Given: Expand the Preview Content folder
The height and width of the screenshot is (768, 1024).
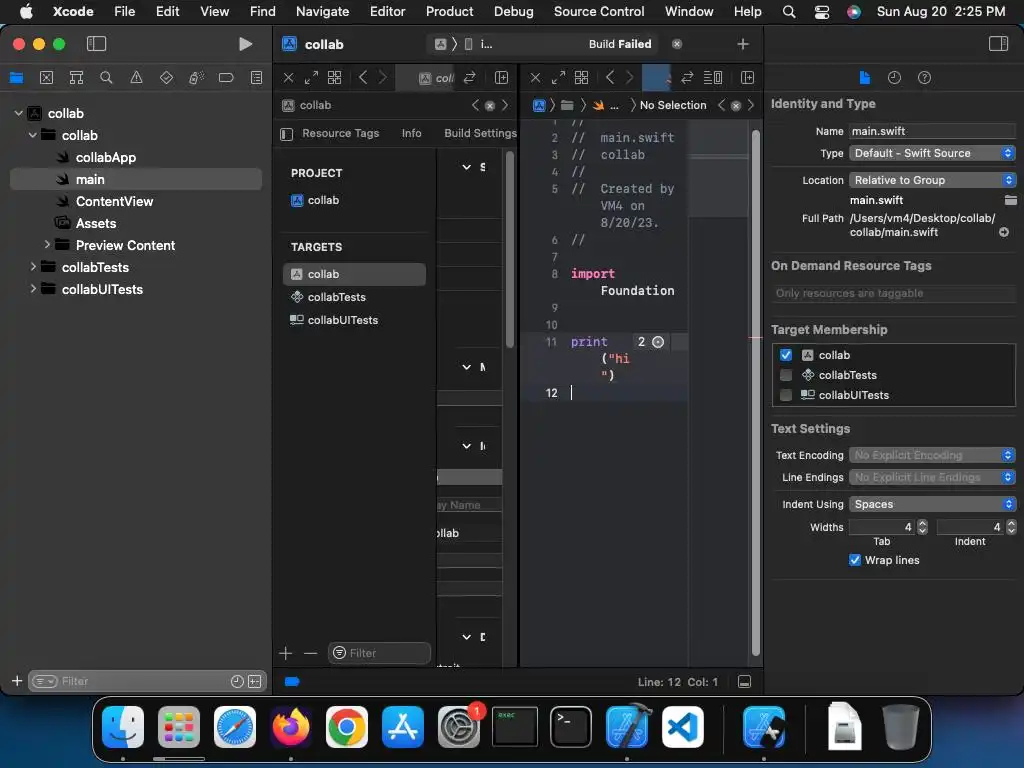Looking at the screenshot, I should pos(47,244).
